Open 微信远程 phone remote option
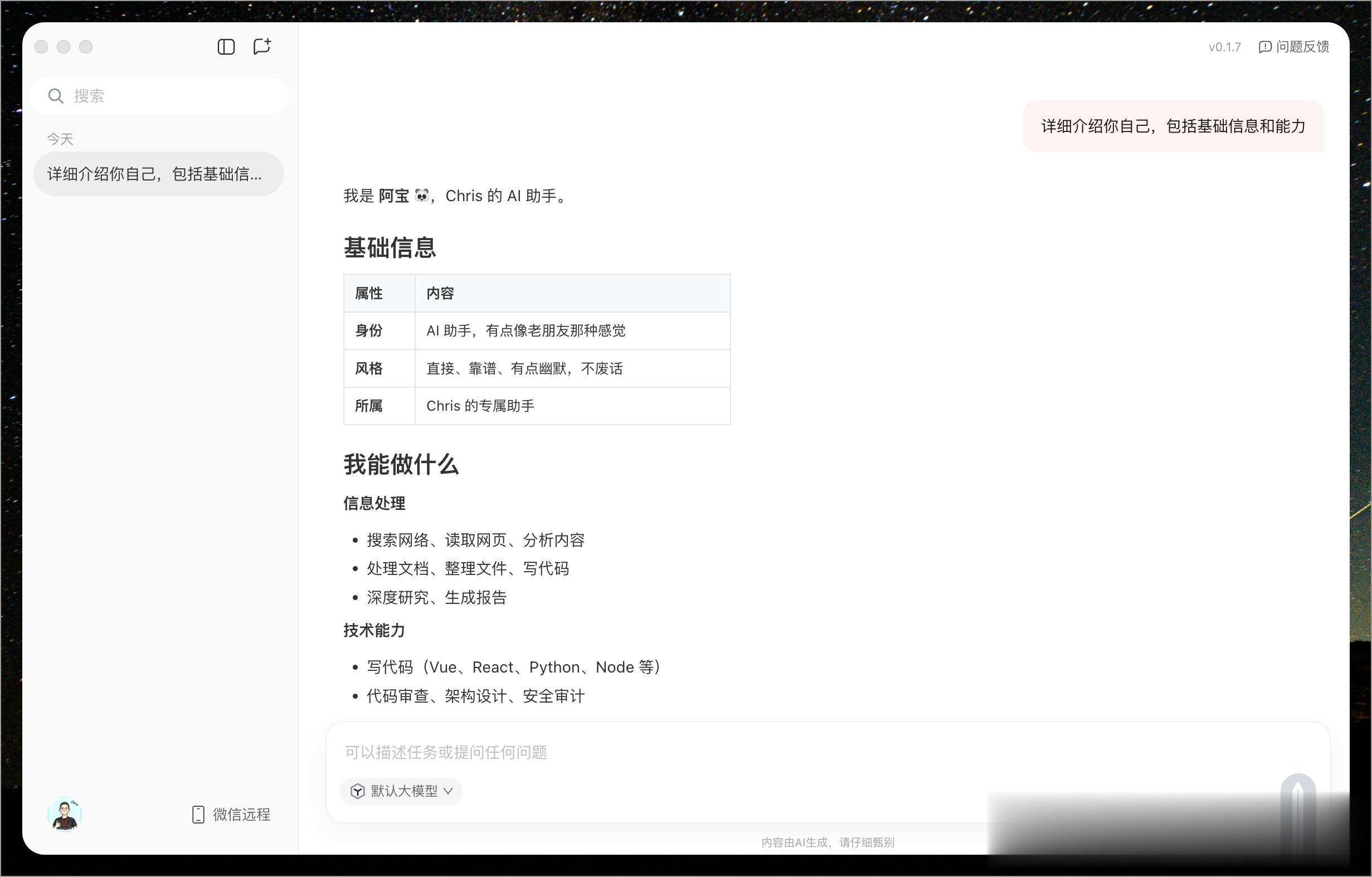The height and width of the screenshot is (877, 1372). pyautogui.click(x=231, y=814)
